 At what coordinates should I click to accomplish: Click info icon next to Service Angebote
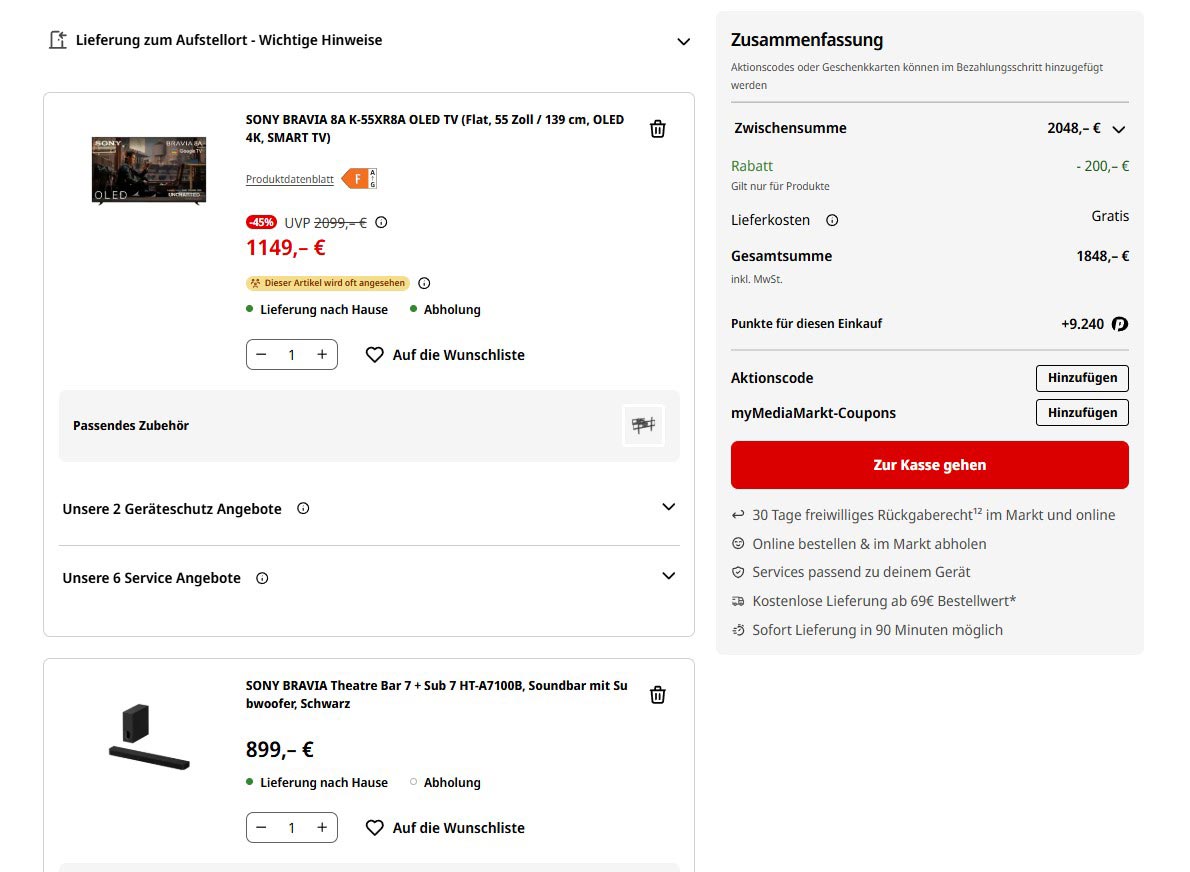(x=262, y=578)
